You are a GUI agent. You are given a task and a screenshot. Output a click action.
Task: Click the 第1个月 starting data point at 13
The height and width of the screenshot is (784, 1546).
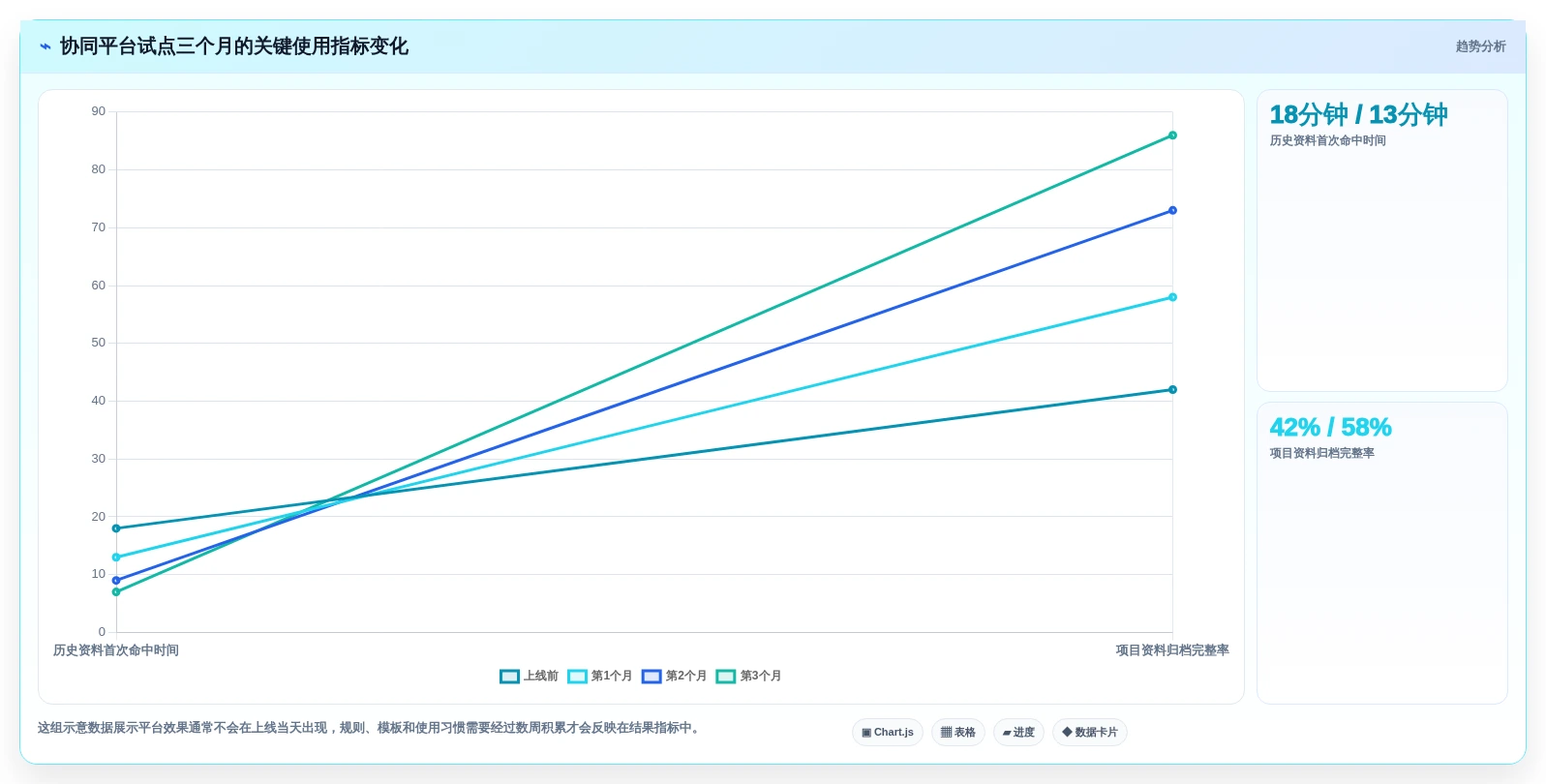[x=116, y=558]
